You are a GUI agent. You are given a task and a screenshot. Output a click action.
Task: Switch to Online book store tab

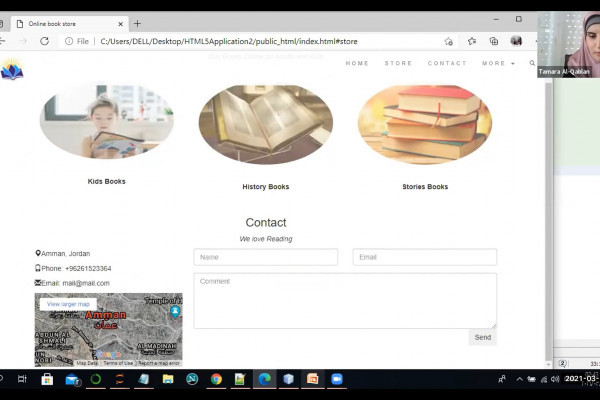point(64,23)
